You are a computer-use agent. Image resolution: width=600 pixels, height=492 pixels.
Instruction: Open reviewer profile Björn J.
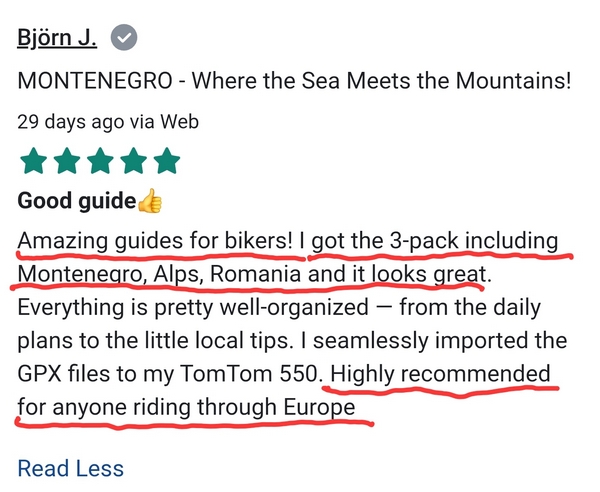tap(57, 38)
